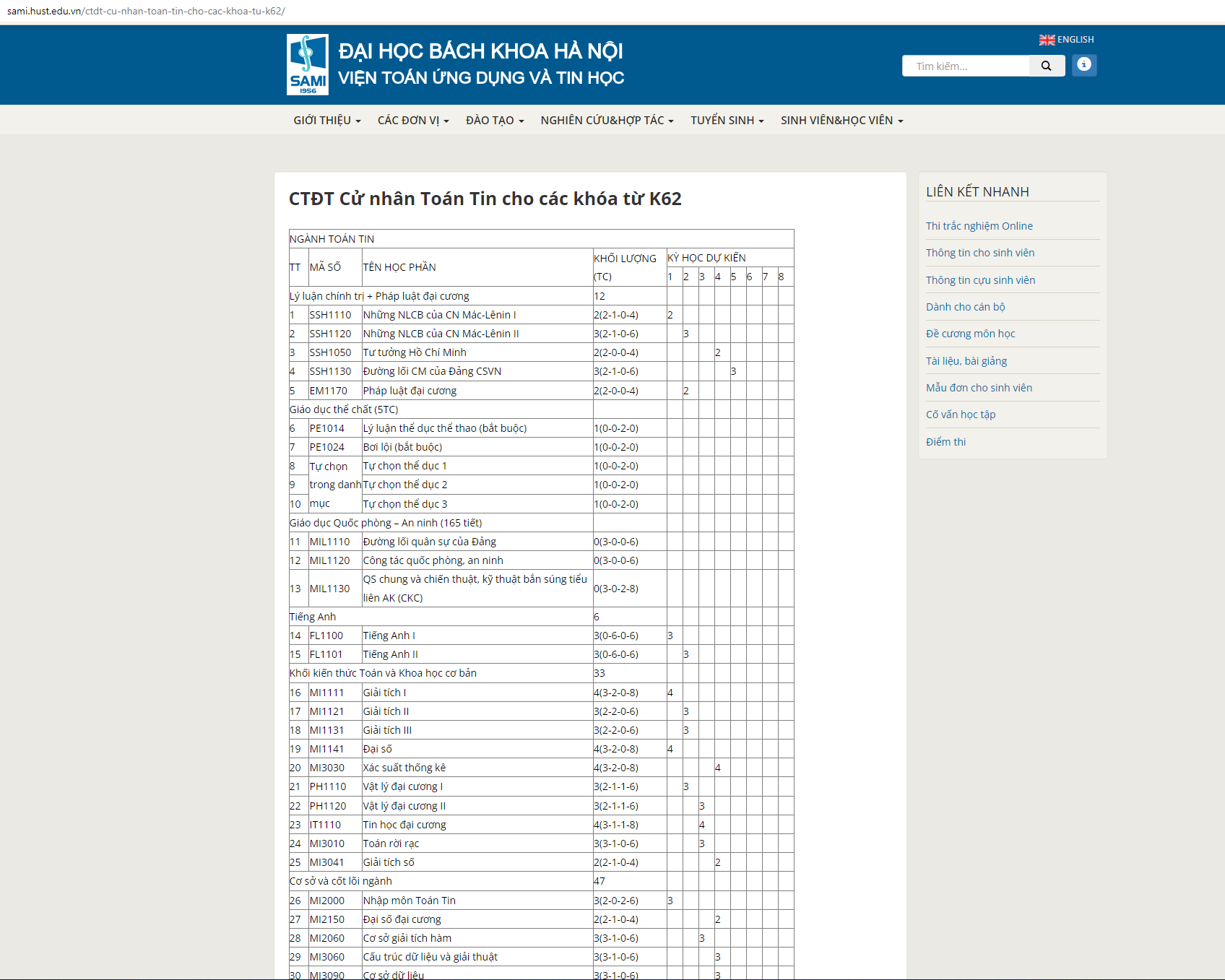Click the search magnifier icon
This screenshot has width=1225, height=980.
click(1046, 65)
